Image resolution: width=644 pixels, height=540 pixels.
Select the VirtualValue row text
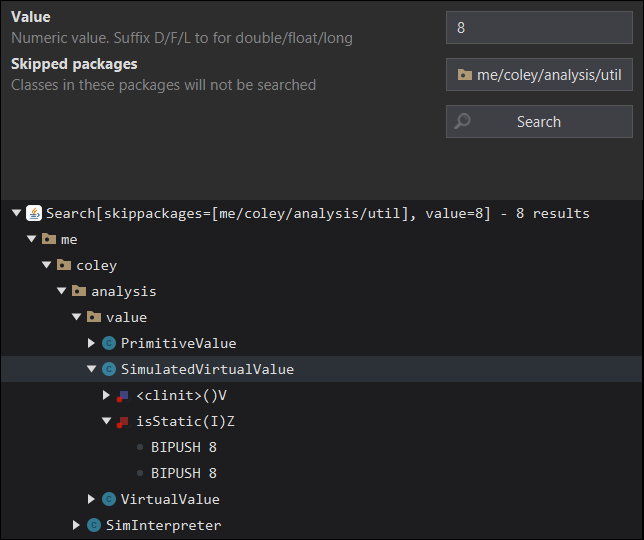pyautogui.click(x=170, y=499)
